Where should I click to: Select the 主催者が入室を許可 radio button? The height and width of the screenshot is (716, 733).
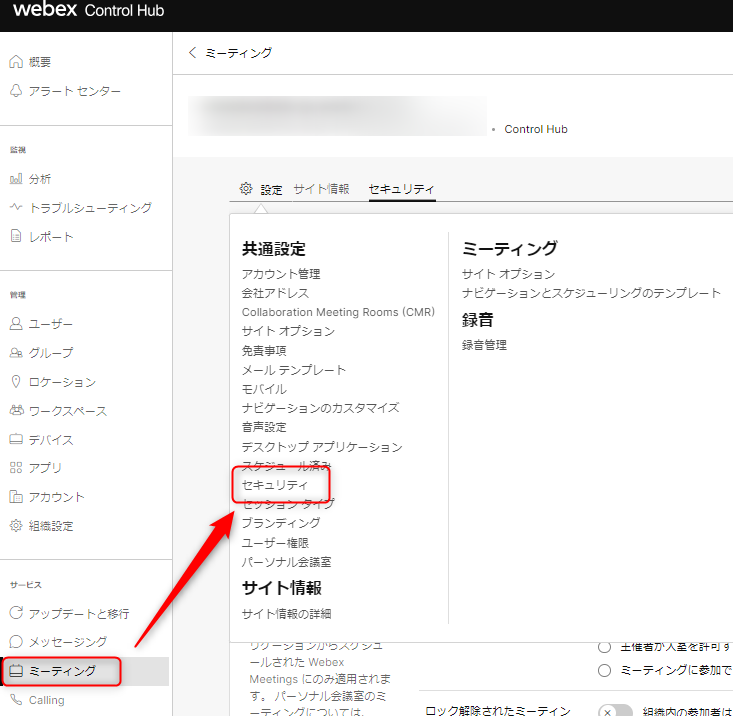tap(604, 647)
